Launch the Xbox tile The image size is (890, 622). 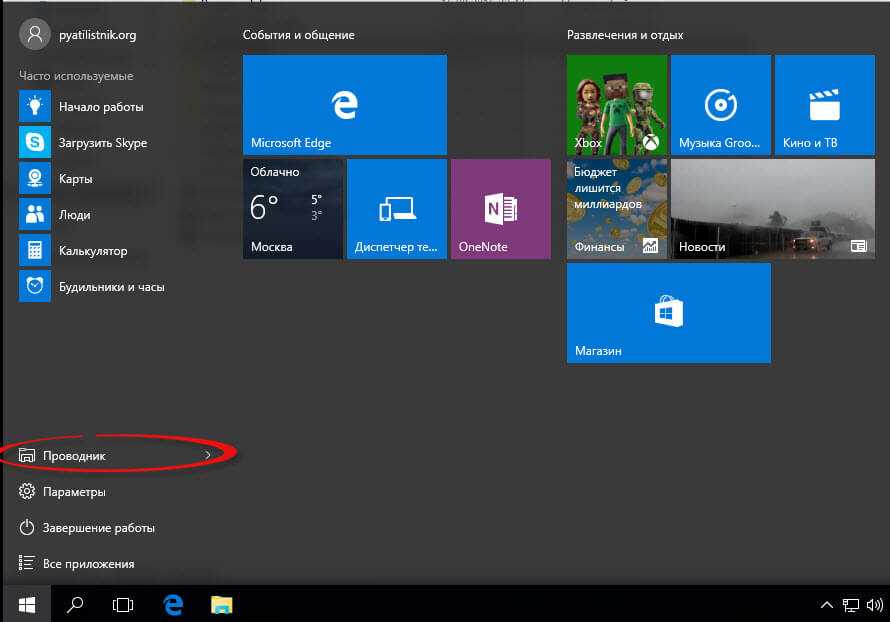[x=616, y=105]
